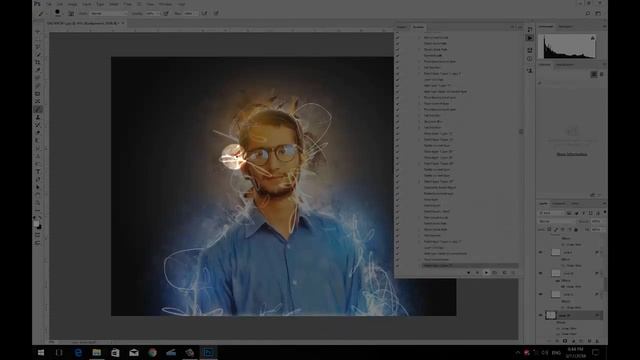Screen dimensions: 640x360
Task: Delete layer trash icon in Layers panel
Action: click(x=597, y=341)
